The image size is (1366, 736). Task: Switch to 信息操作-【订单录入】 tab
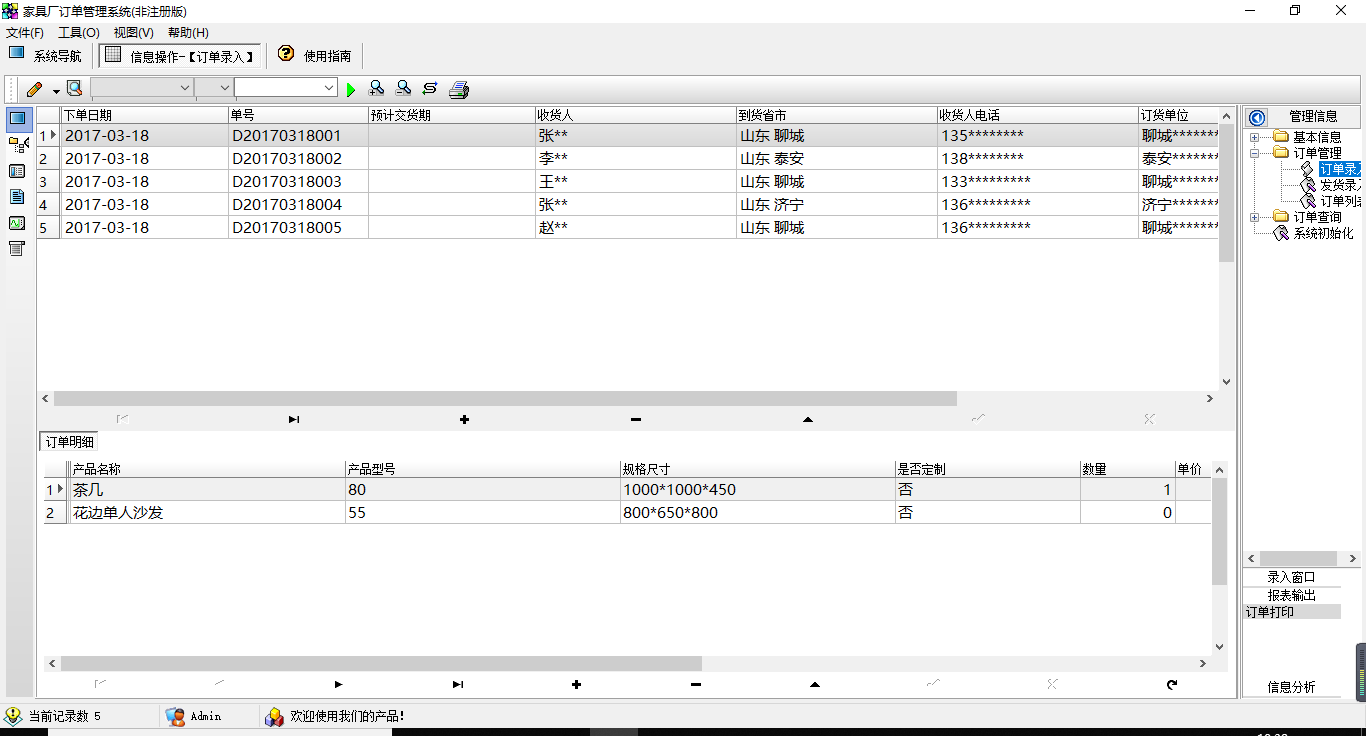pyautogui.click(x=180, y=56)
